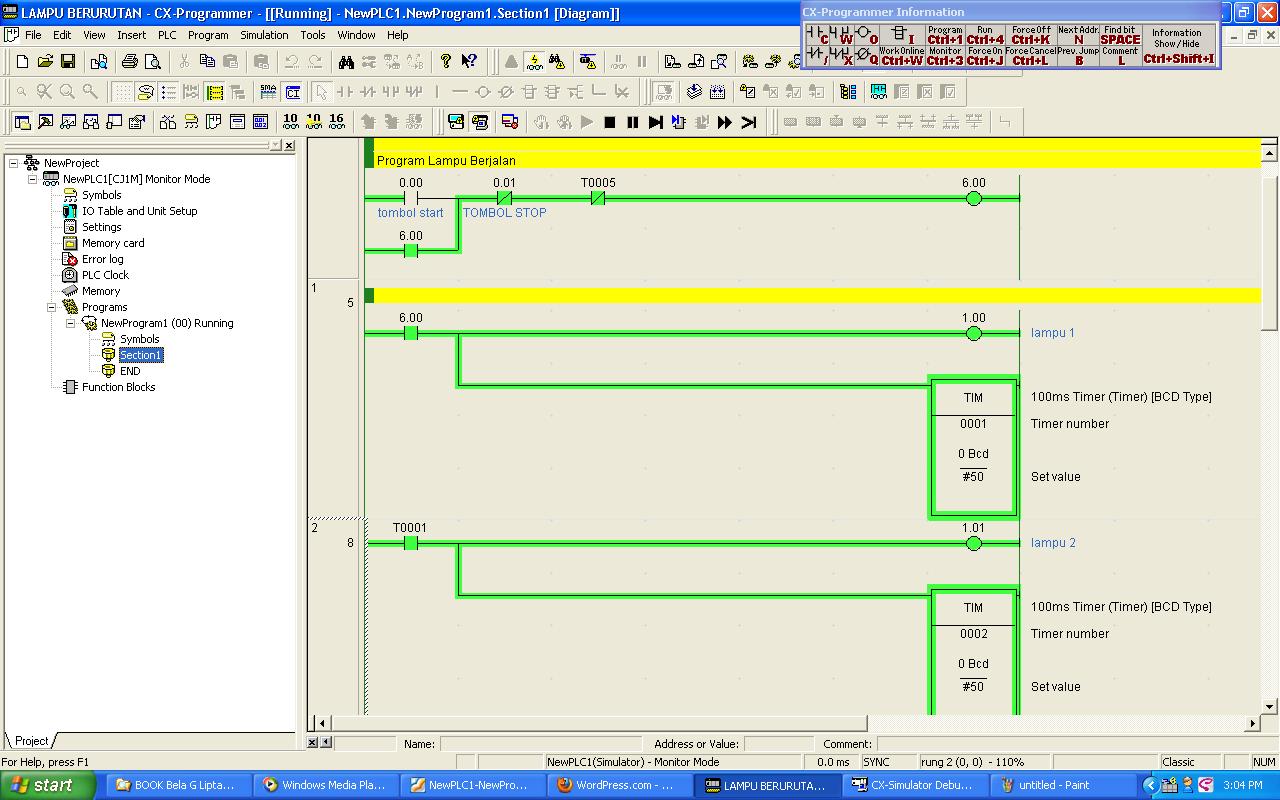Save the project using the floppy disk icon
This screenshot has width=1280, height=800.
click(x=68, y=62)
